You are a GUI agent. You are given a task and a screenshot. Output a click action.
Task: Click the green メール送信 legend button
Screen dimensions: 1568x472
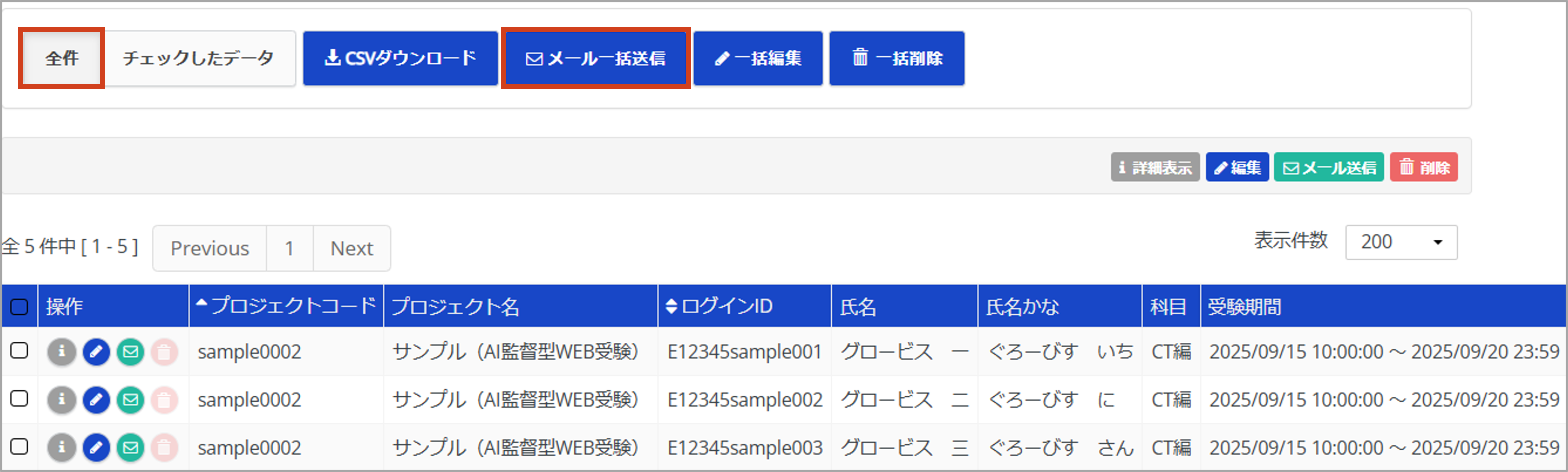1329,167
